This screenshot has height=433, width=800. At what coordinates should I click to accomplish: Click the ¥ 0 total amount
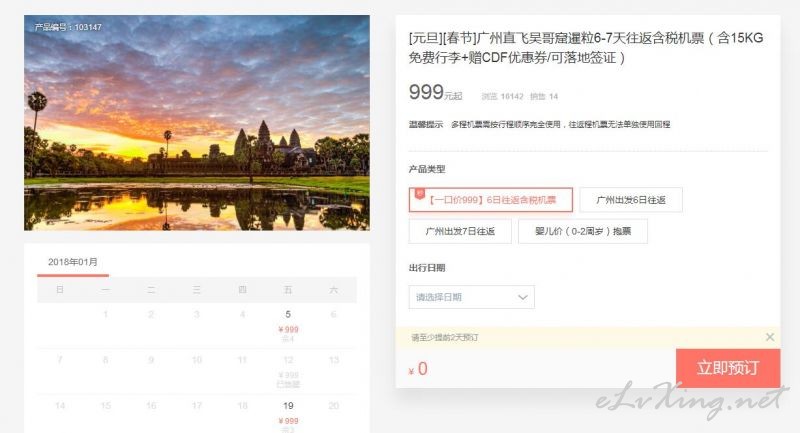(418, 369)
